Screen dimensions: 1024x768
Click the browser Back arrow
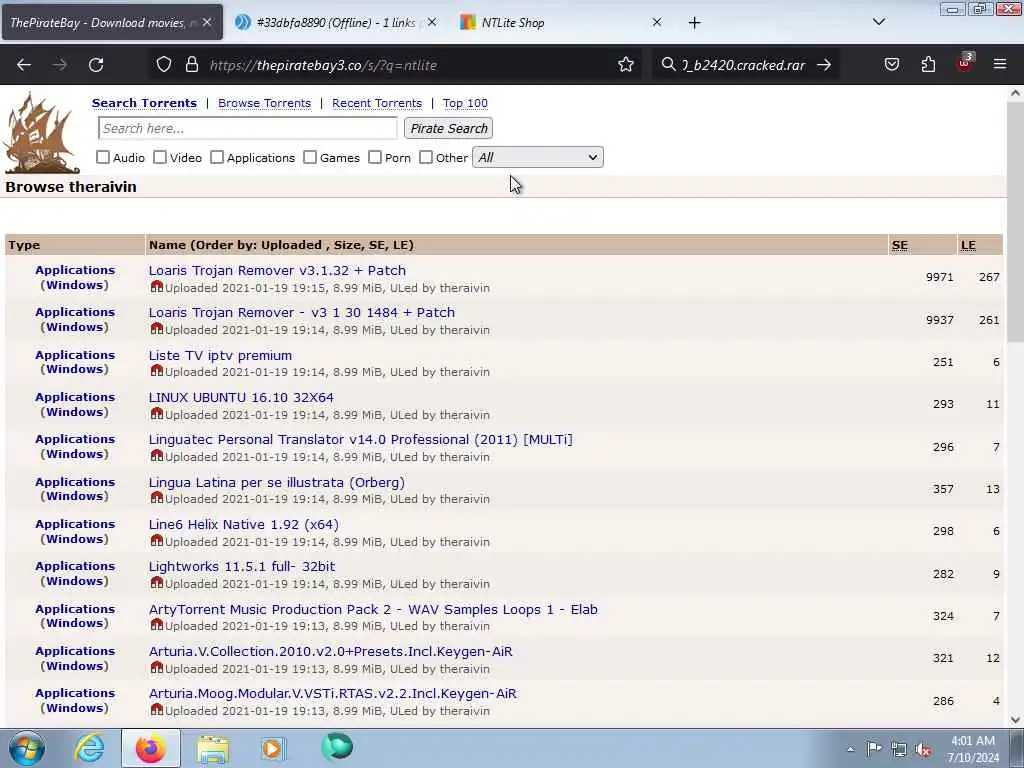[x=24, y=65]
